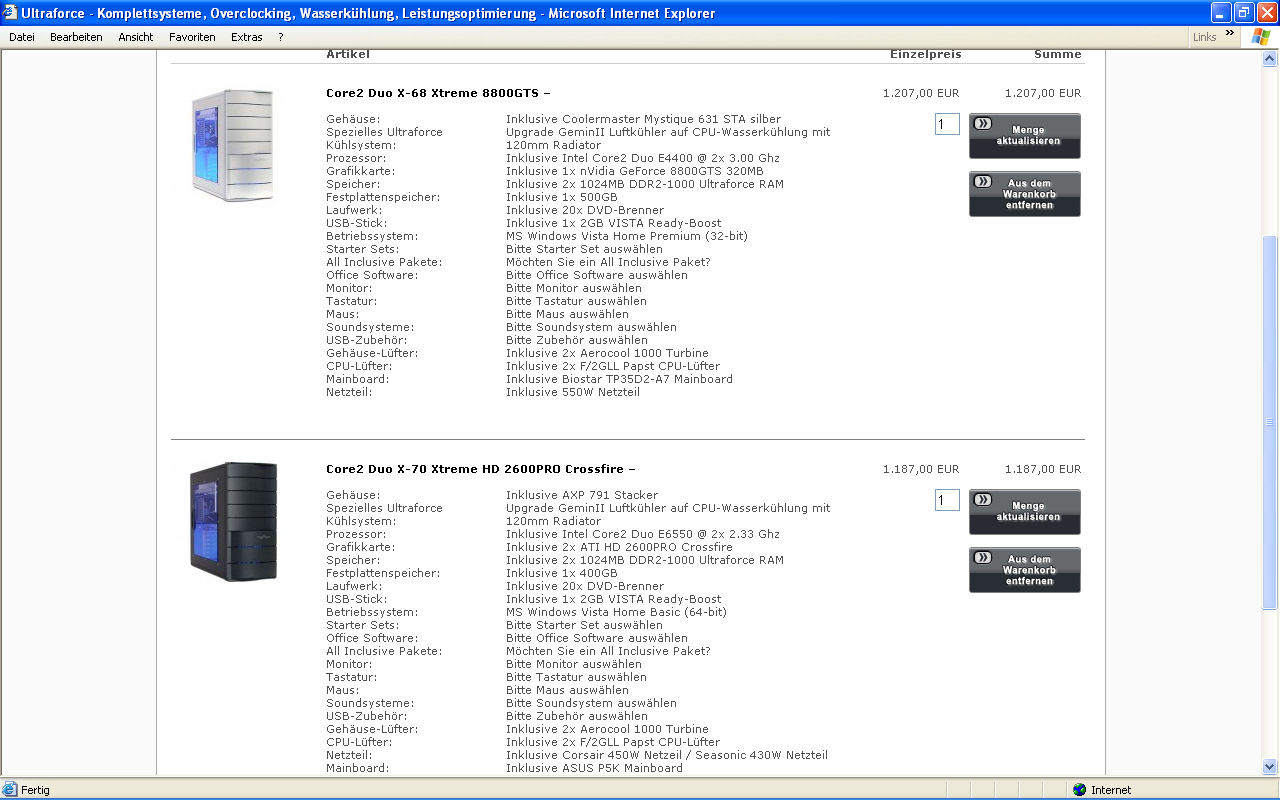Image resolution: width=1280 pixels, height=800 pixels.
Task: Update quantity for Core2 Duo X-68 Xtreme
Action: pyautogui.click(x=1024, y=136)
